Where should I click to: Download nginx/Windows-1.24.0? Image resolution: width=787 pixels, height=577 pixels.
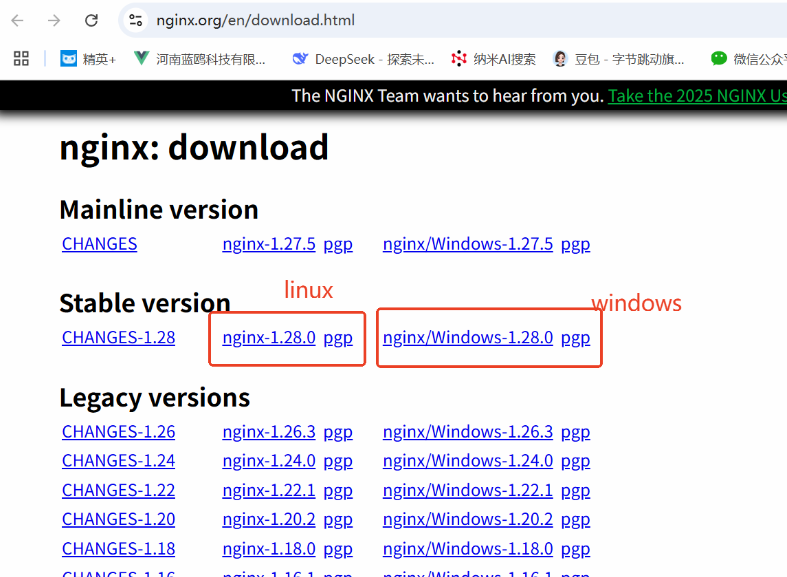468,461
